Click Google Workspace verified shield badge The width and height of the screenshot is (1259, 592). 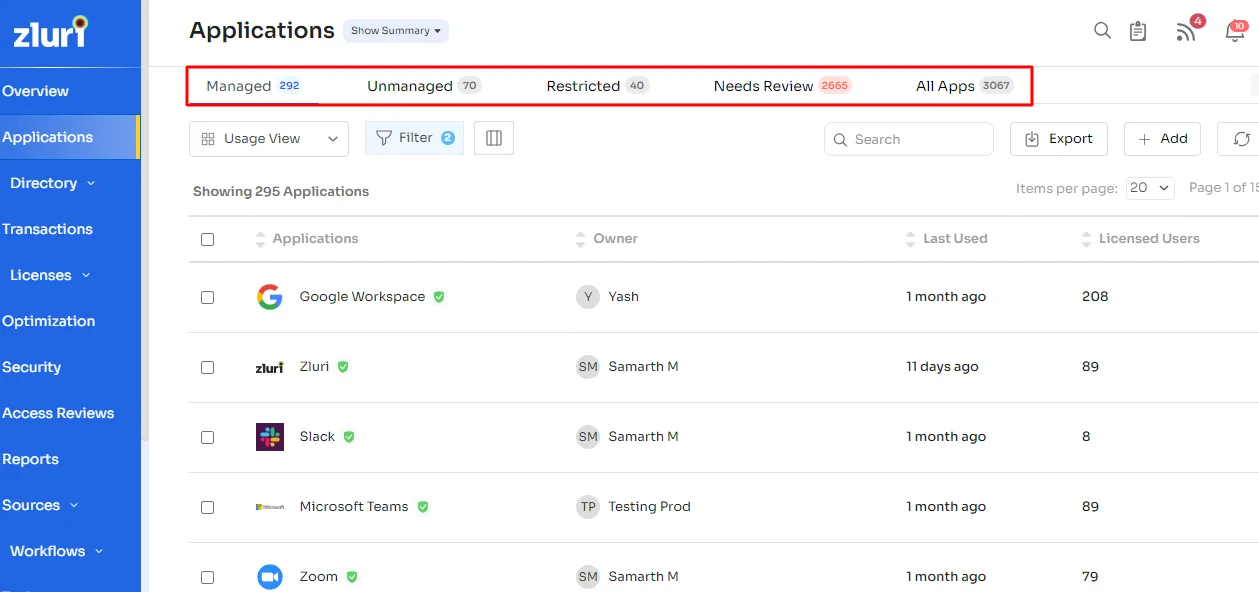coord(439,297)
